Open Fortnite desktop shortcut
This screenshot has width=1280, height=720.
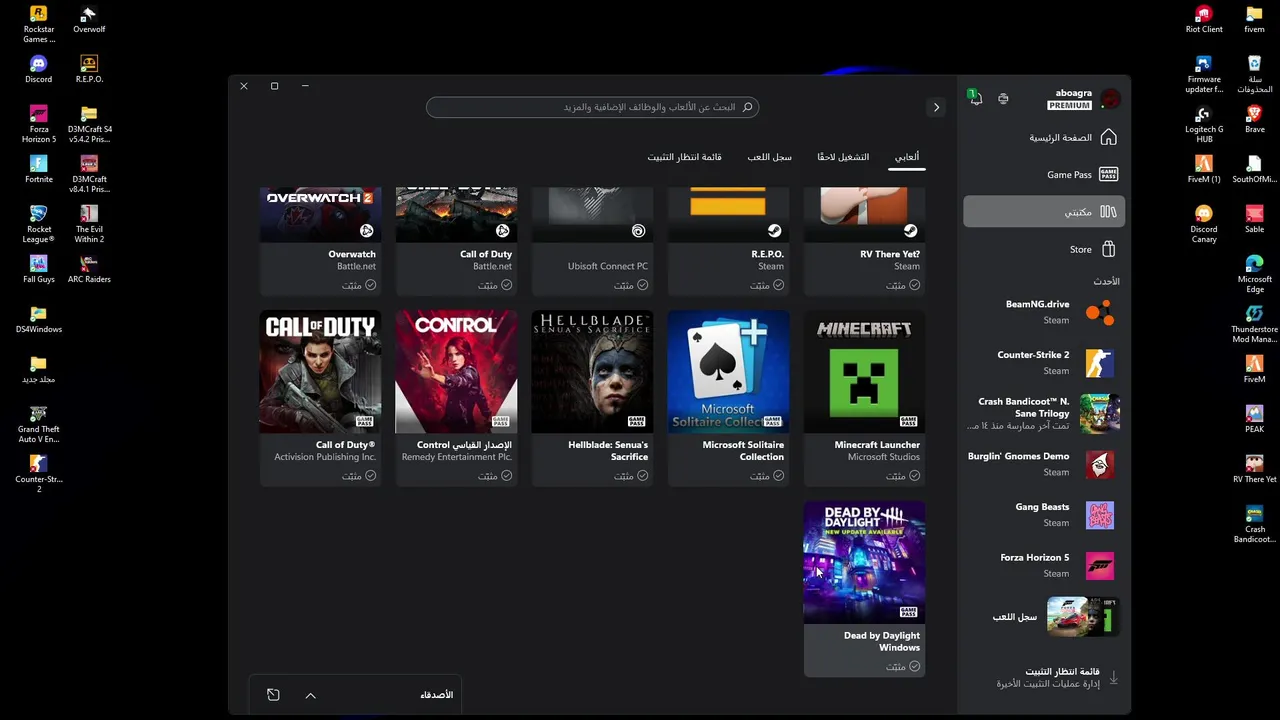coord(39,169)
